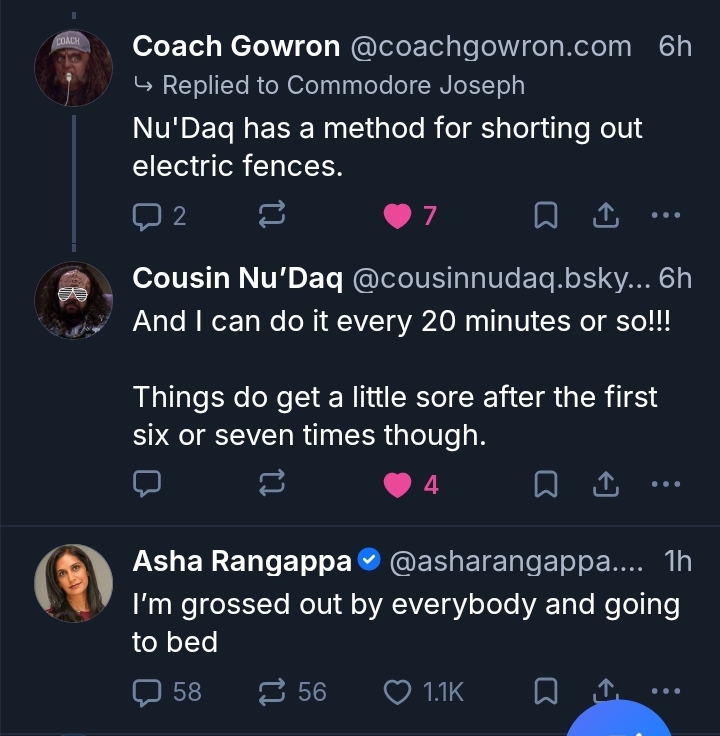Share Cousin Nu'Daq's post
Screen dimensions: 720x736
(605, 485)
